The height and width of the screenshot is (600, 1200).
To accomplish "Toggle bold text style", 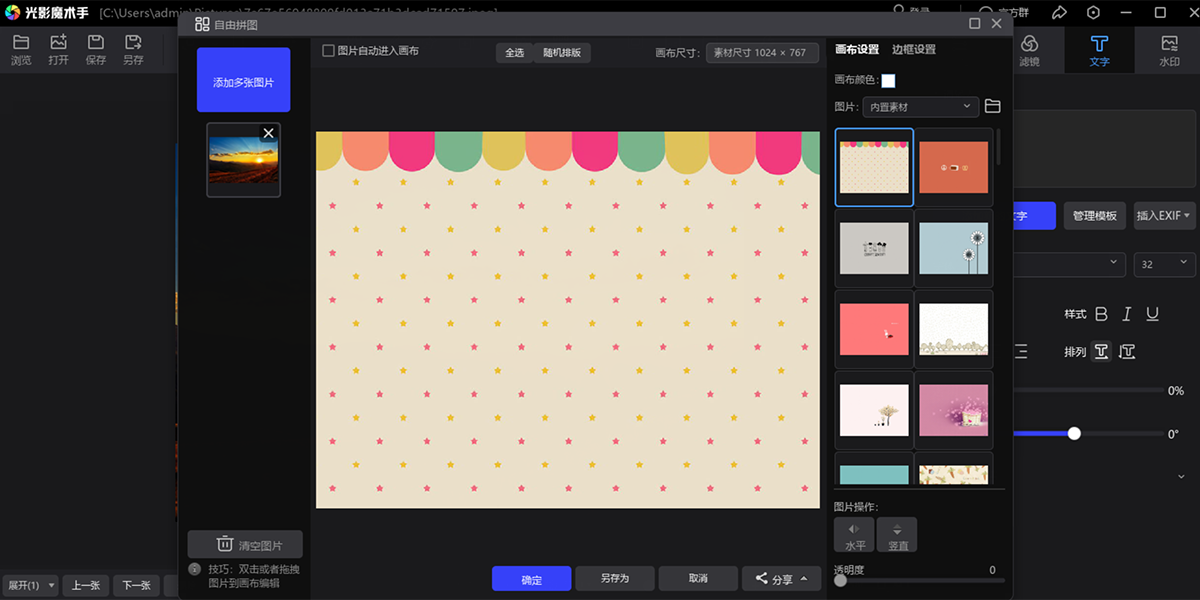I will 1101,314.
